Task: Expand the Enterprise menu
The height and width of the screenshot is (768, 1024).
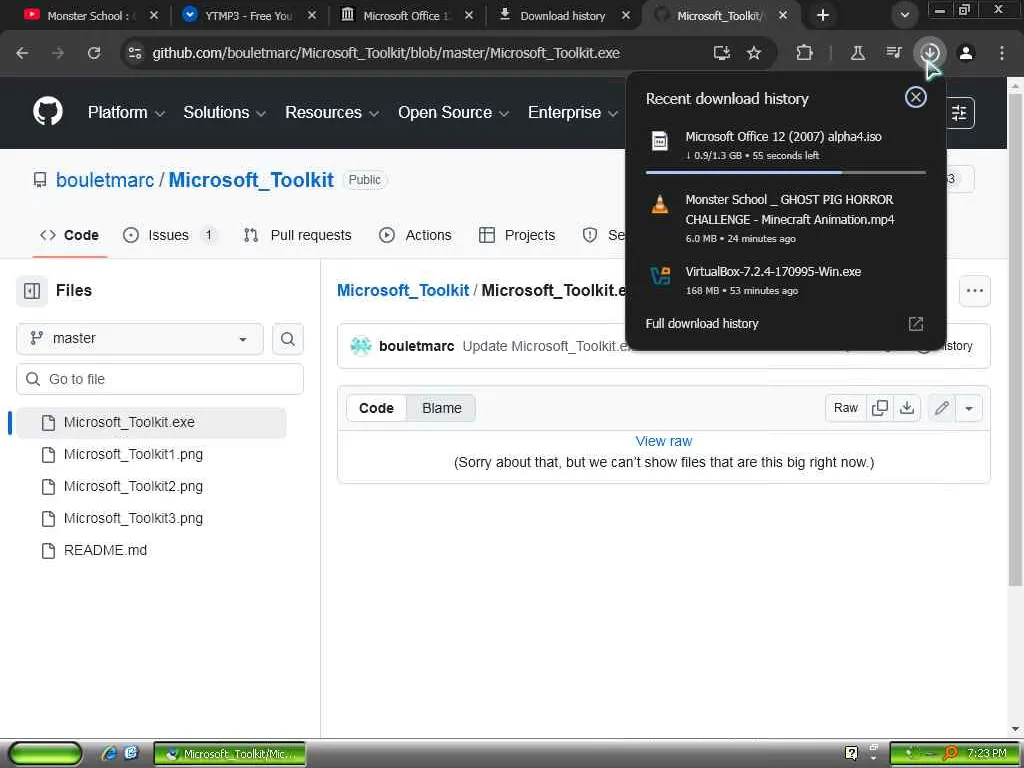Action: [573, 112]
